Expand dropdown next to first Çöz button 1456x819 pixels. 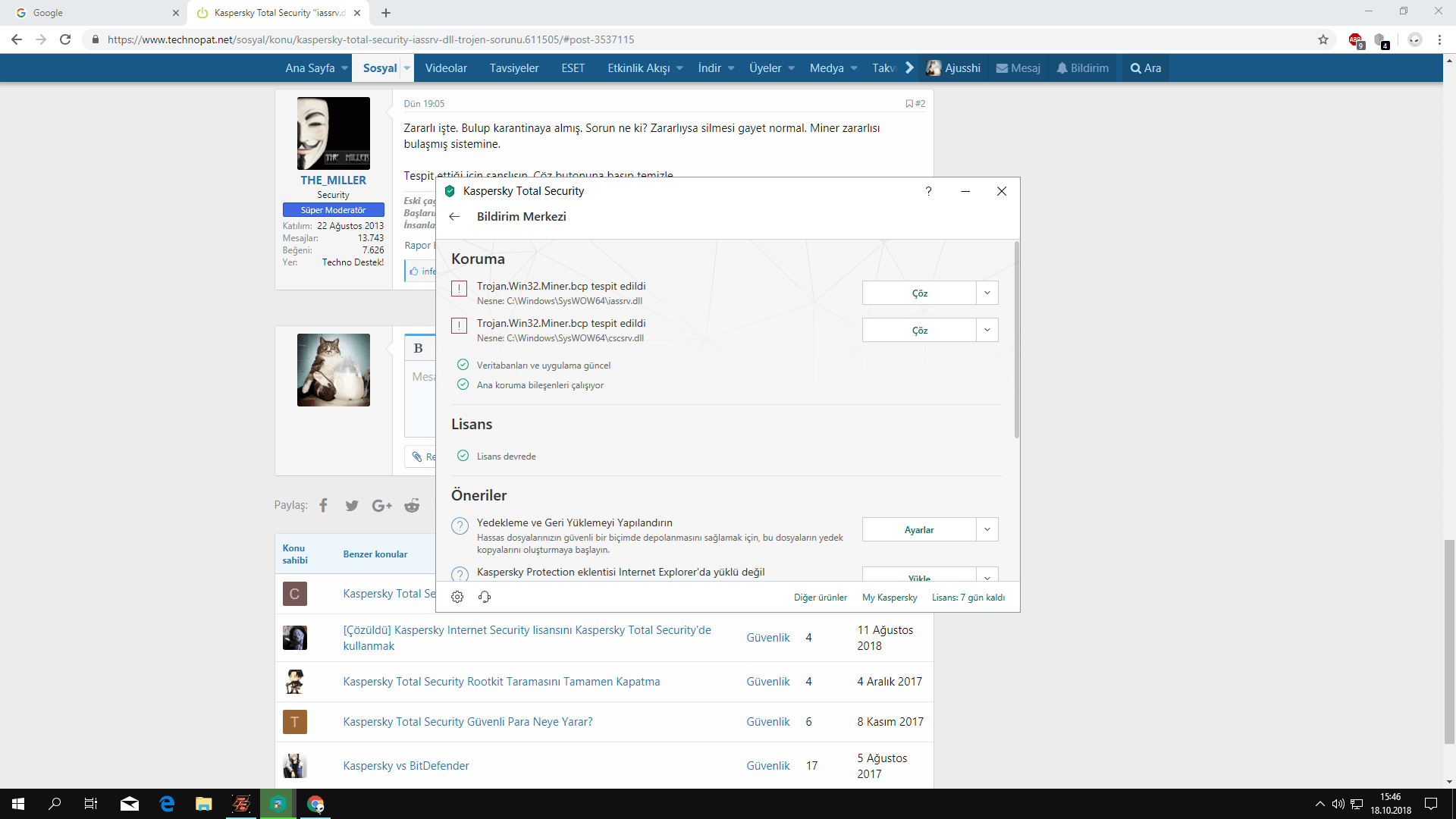987,293
